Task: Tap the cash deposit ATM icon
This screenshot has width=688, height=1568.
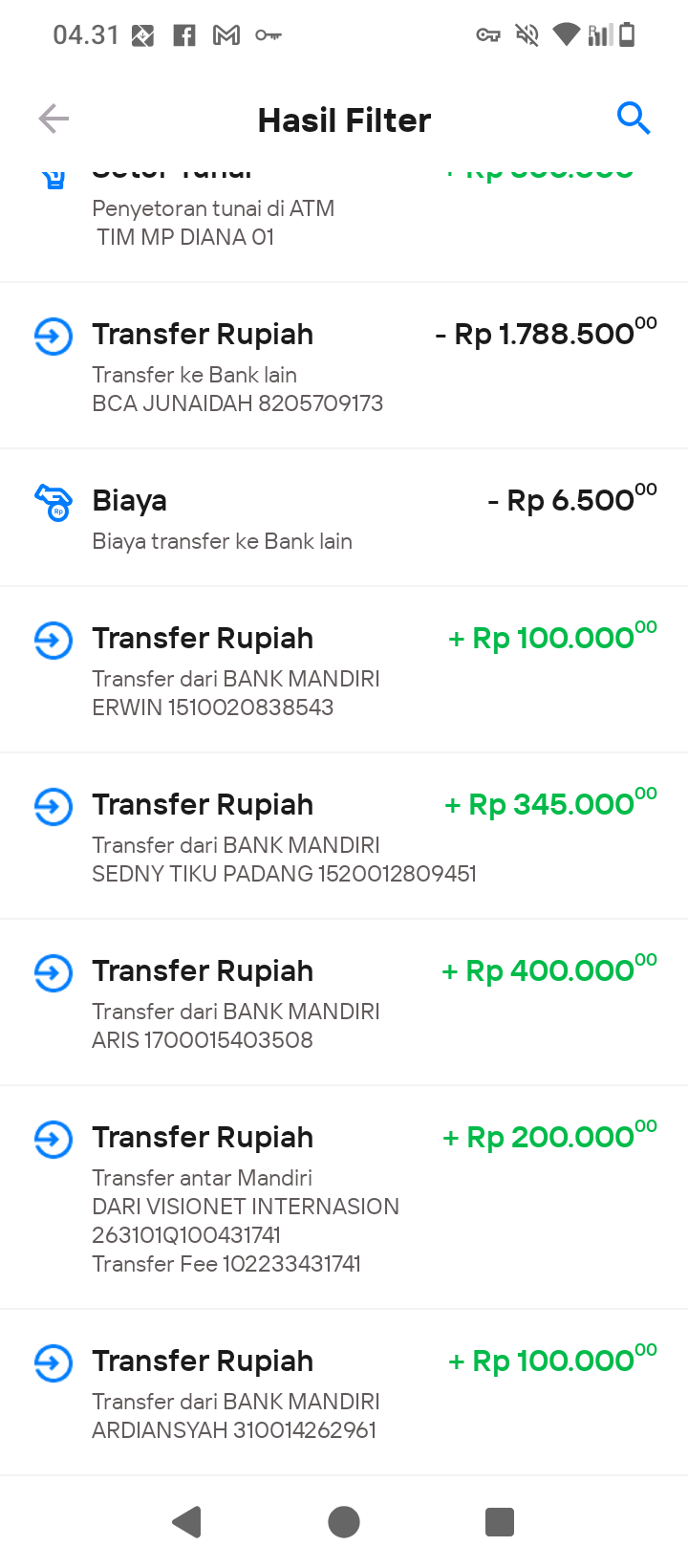Action: coord(54,177)
